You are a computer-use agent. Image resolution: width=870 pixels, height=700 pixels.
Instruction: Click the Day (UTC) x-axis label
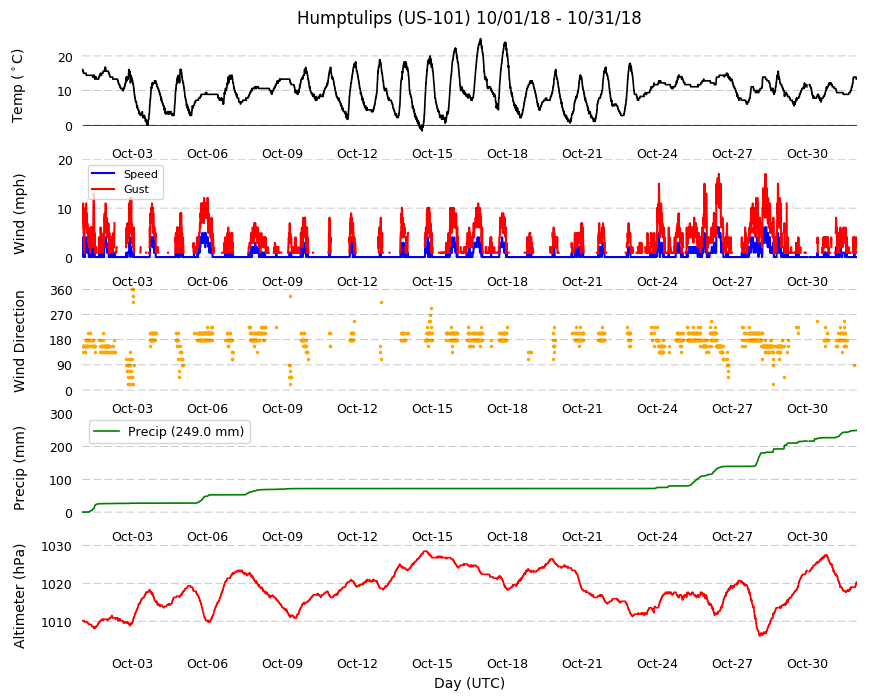tap(469, 683)
